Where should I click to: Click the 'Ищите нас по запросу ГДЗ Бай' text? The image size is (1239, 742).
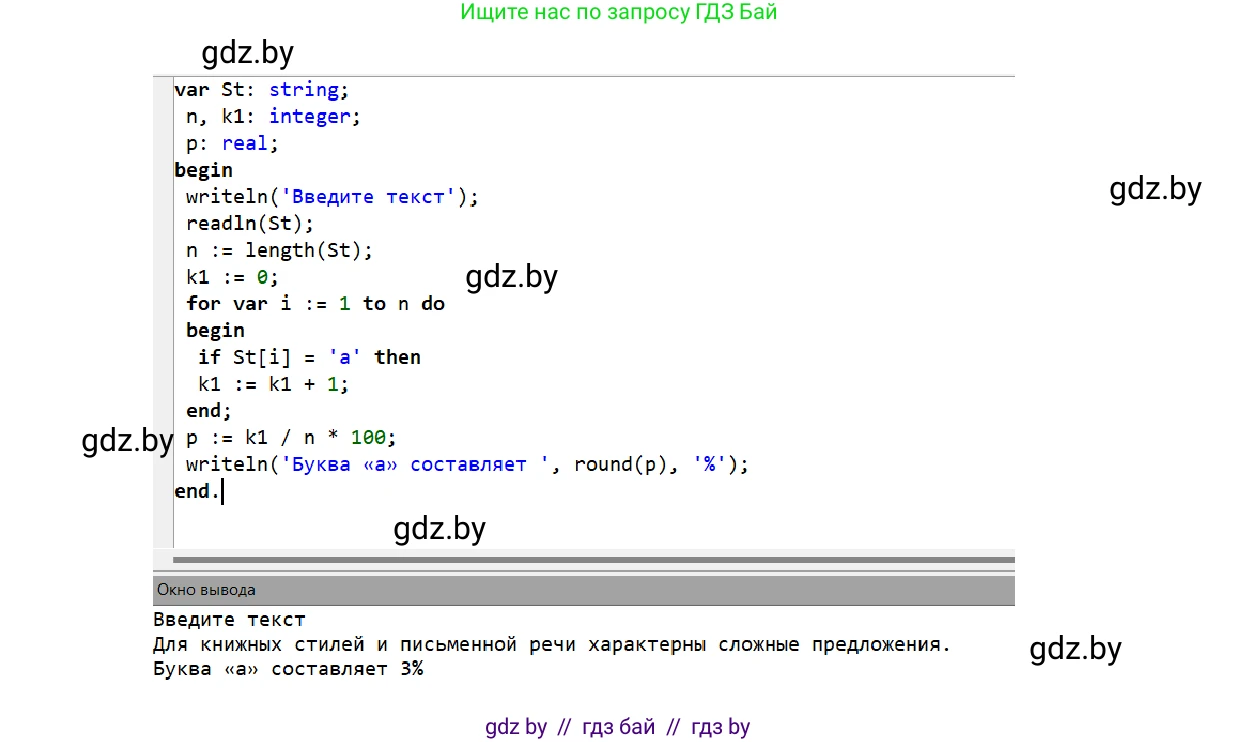pyautogui.click(x=618, y=13)
